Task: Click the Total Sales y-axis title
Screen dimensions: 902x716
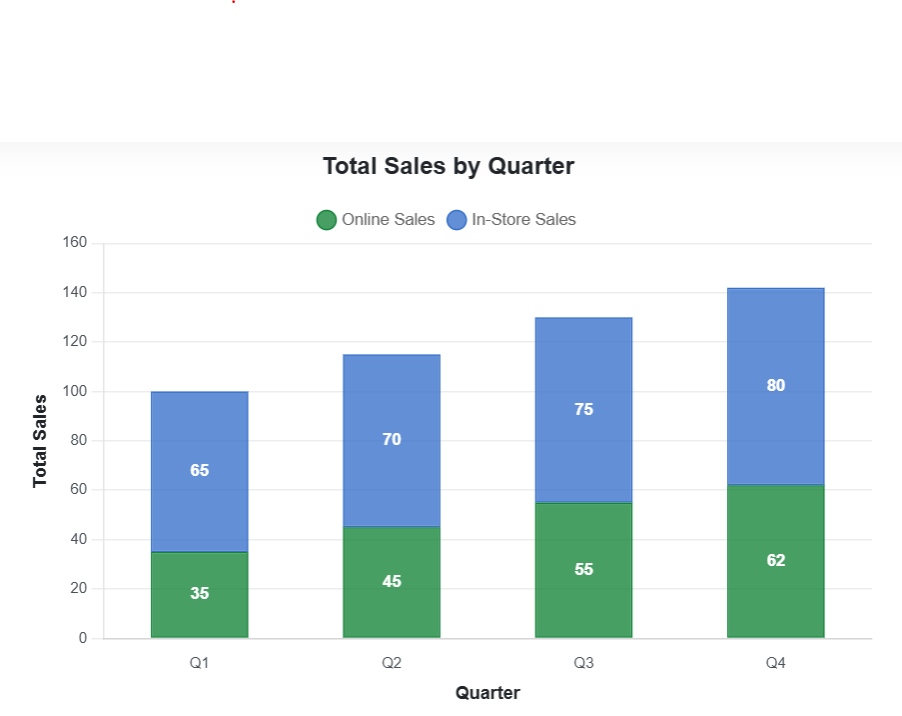Action: [x=39, y=441]
